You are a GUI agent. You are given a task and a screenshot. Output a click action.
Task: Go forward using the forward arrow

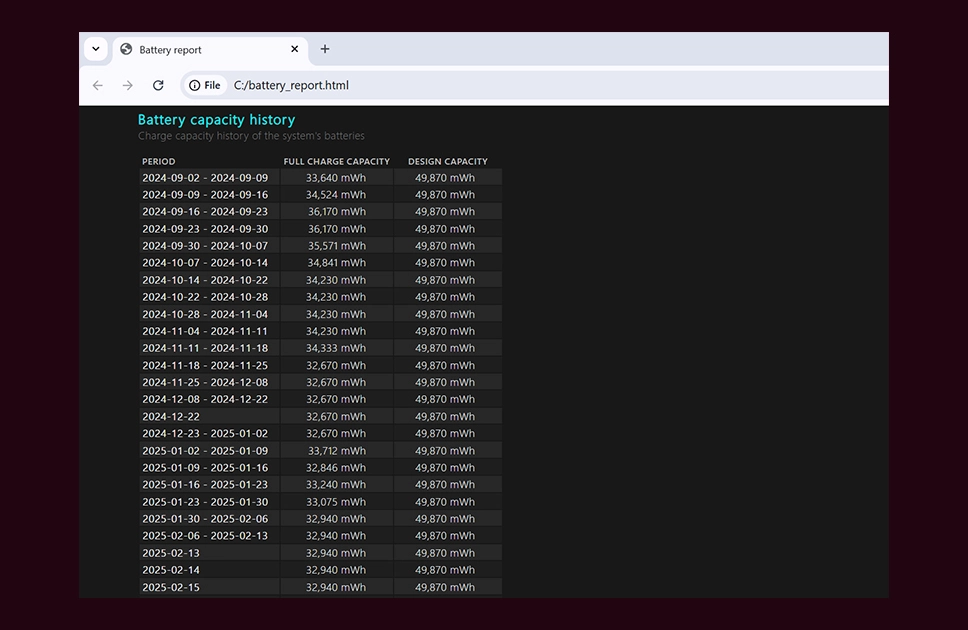pyautogui.click(x=128, y=85)
